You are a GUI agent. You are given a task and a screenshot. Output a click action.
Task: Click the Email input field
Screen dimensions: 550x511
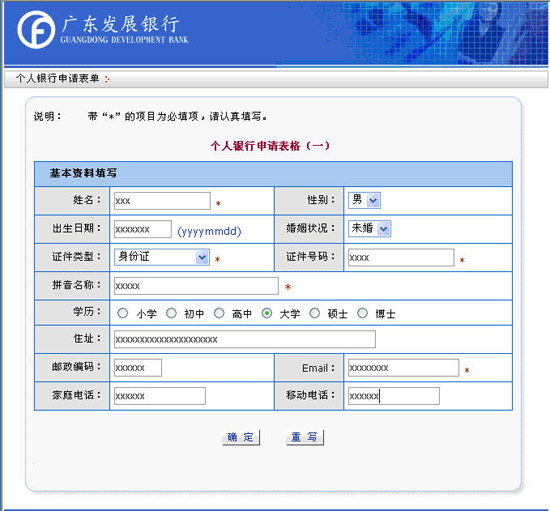[x=403, y=368]
